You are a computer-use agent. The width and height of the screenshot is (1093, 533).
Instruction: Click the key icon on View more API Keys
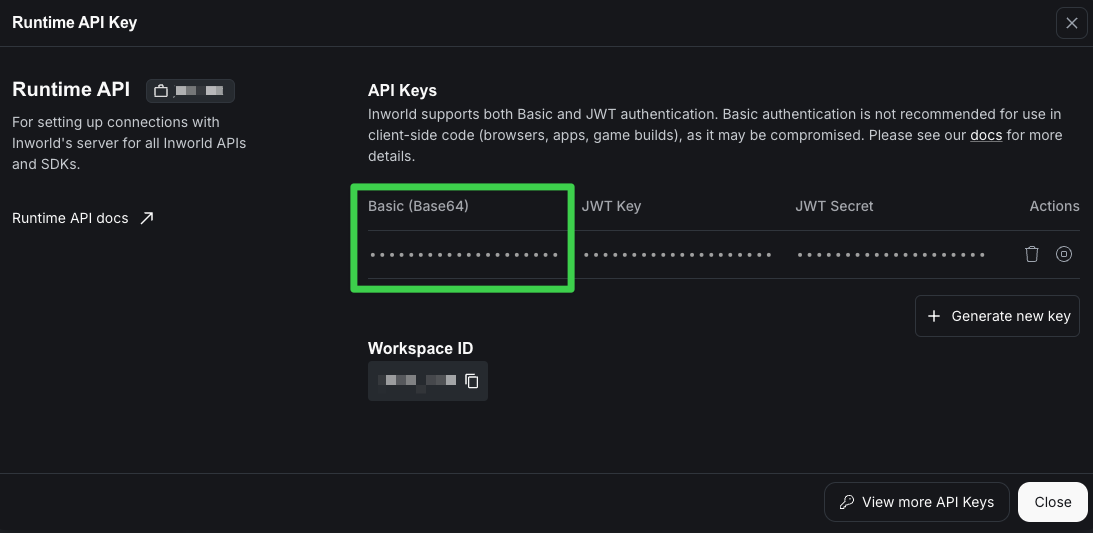(847, 502)
